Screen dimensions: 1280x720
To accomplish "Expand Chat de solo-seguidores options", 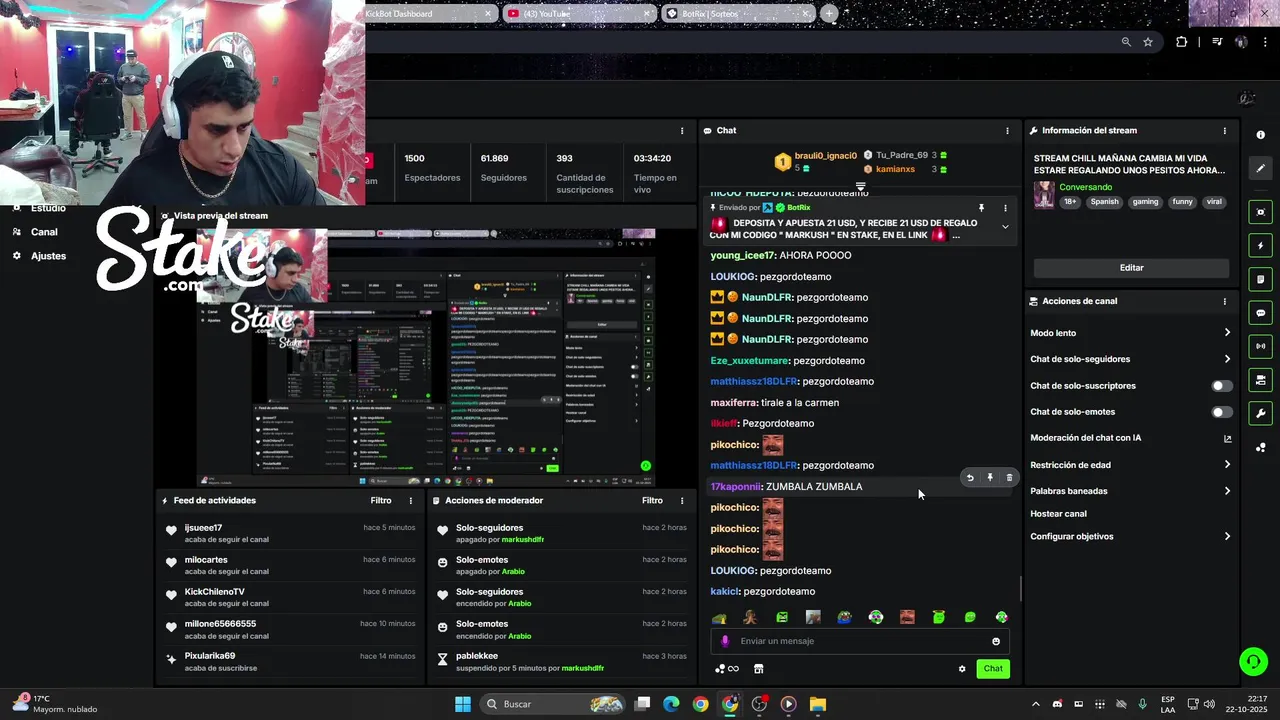I will coord(1227,359).
